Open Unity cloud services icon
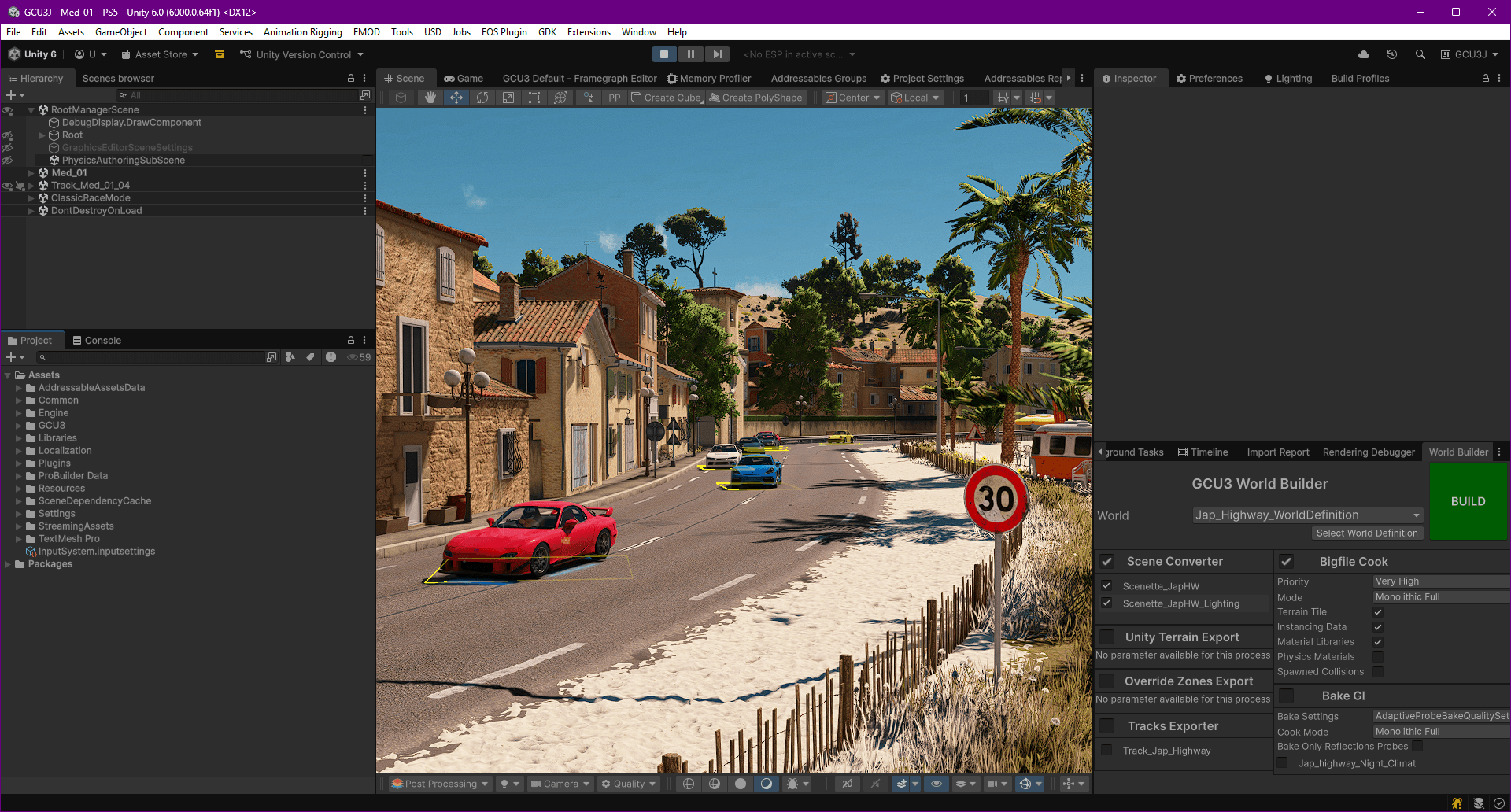This screenshot has width=1511, height=812. coord(1364,54)
